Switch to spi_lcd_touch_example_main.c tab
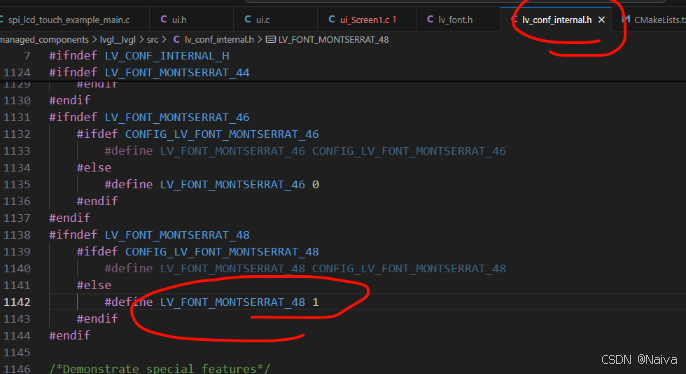This screenshot has width=686, height=374. click(x=70, y=20)
